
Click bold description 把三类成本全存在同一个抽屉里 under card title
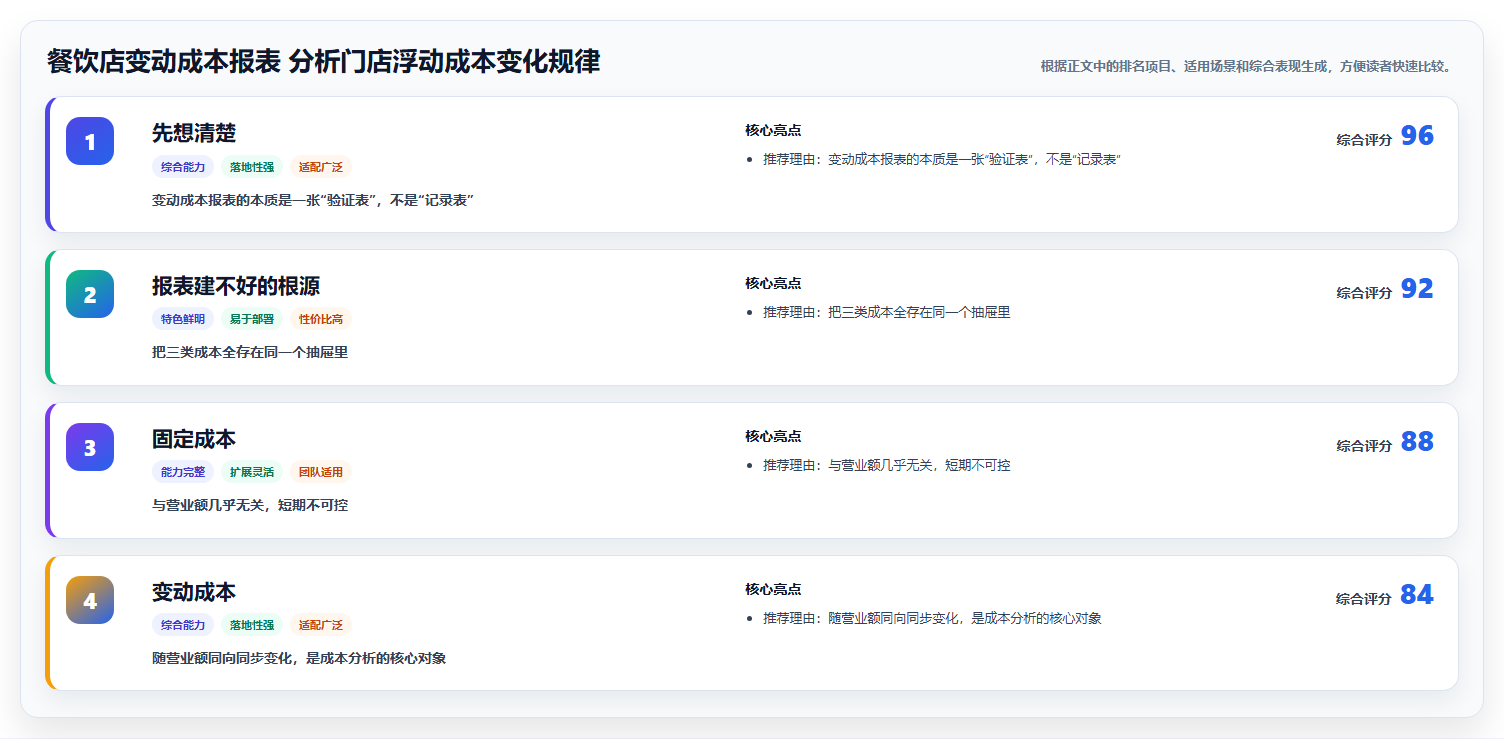[x=250, y=353]
